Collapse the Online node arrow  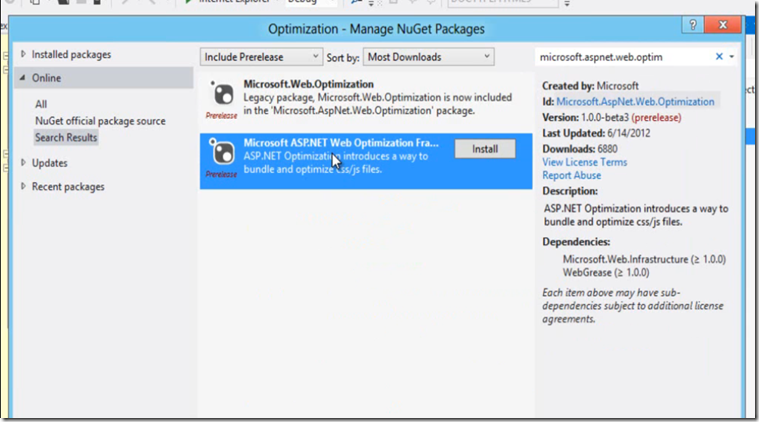tap(23, 78)
